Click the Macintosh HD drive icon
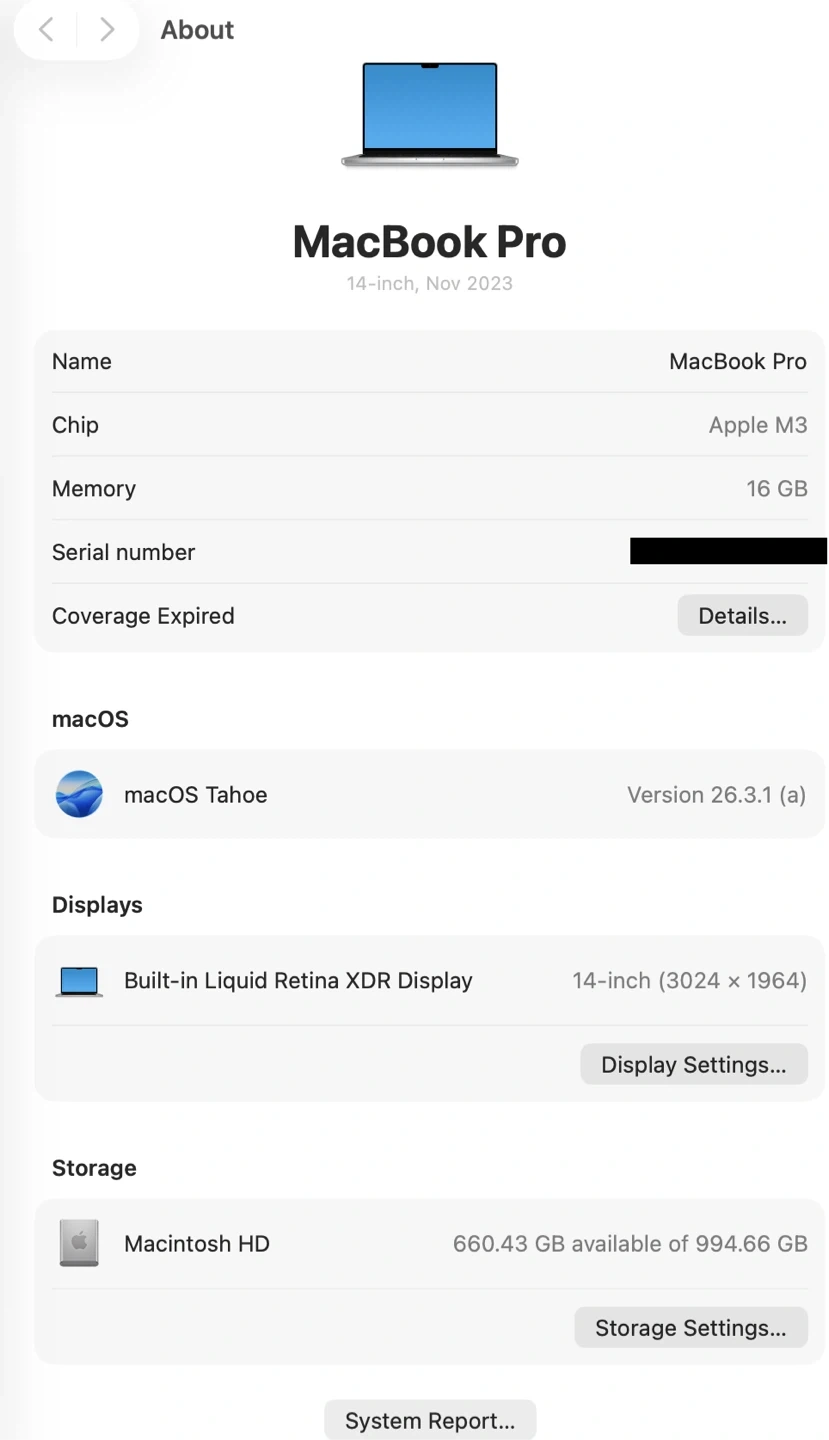The height and width of the screenshot is (1440, 829). (79, 1244)
